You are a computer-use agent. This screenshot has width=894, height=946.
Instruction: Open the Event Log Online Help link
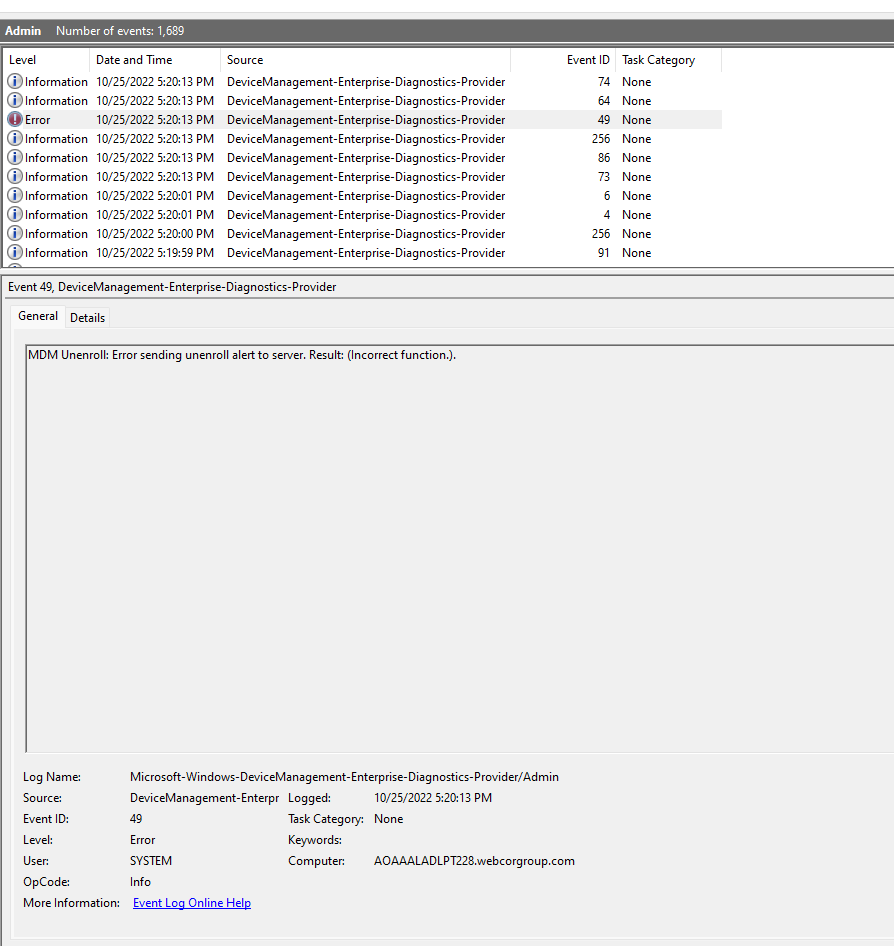click(191, 902)
